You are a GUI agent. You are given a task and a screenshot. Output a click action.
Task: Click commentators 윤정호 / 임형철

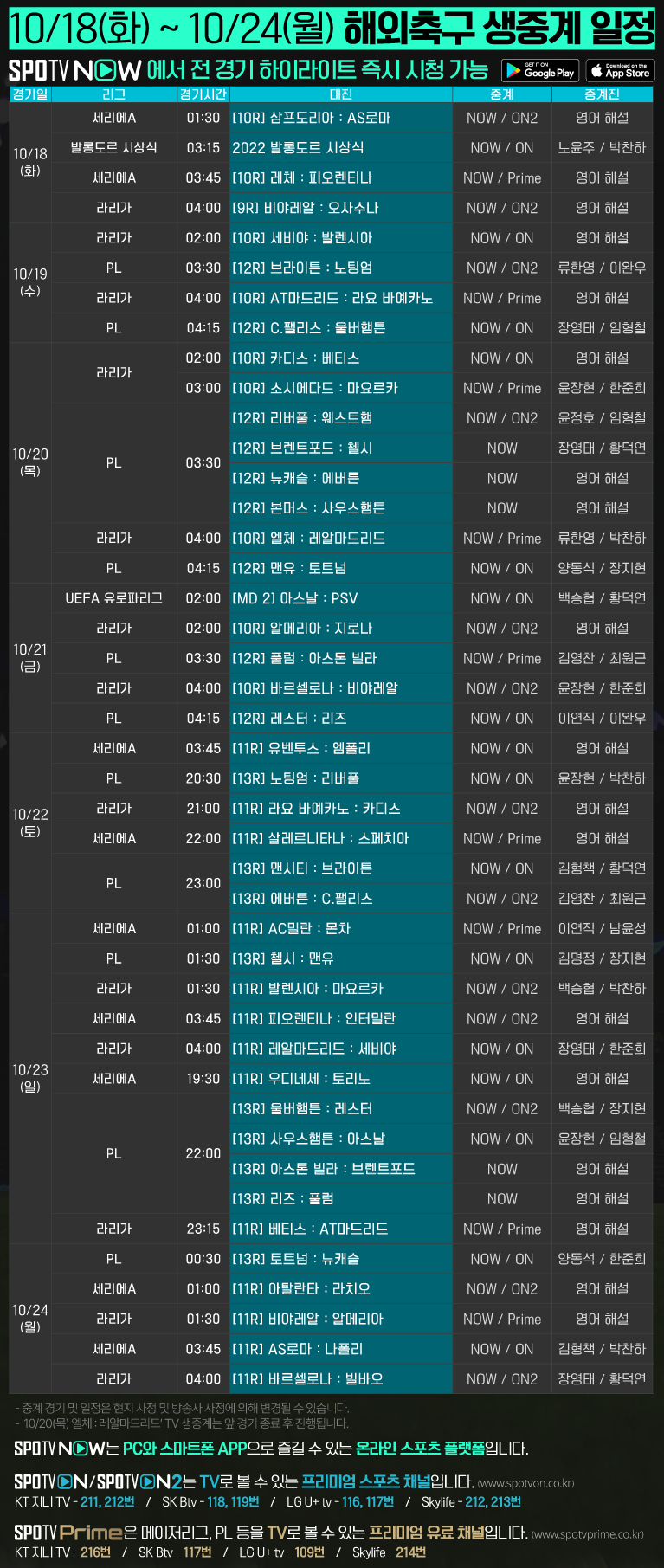[x=603, y=418]
